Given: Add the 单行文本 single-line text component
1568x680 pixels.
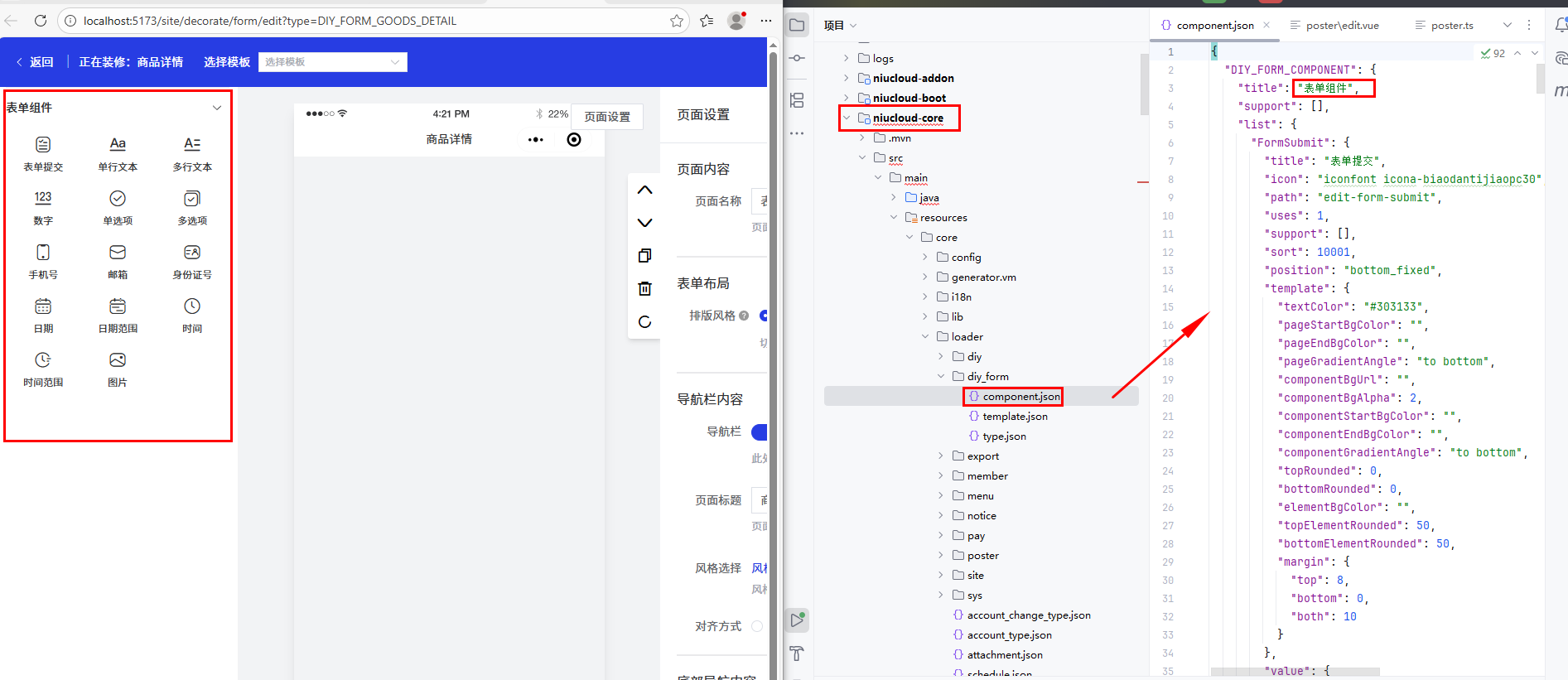Looking at the screenshot, I should (118, 146).
